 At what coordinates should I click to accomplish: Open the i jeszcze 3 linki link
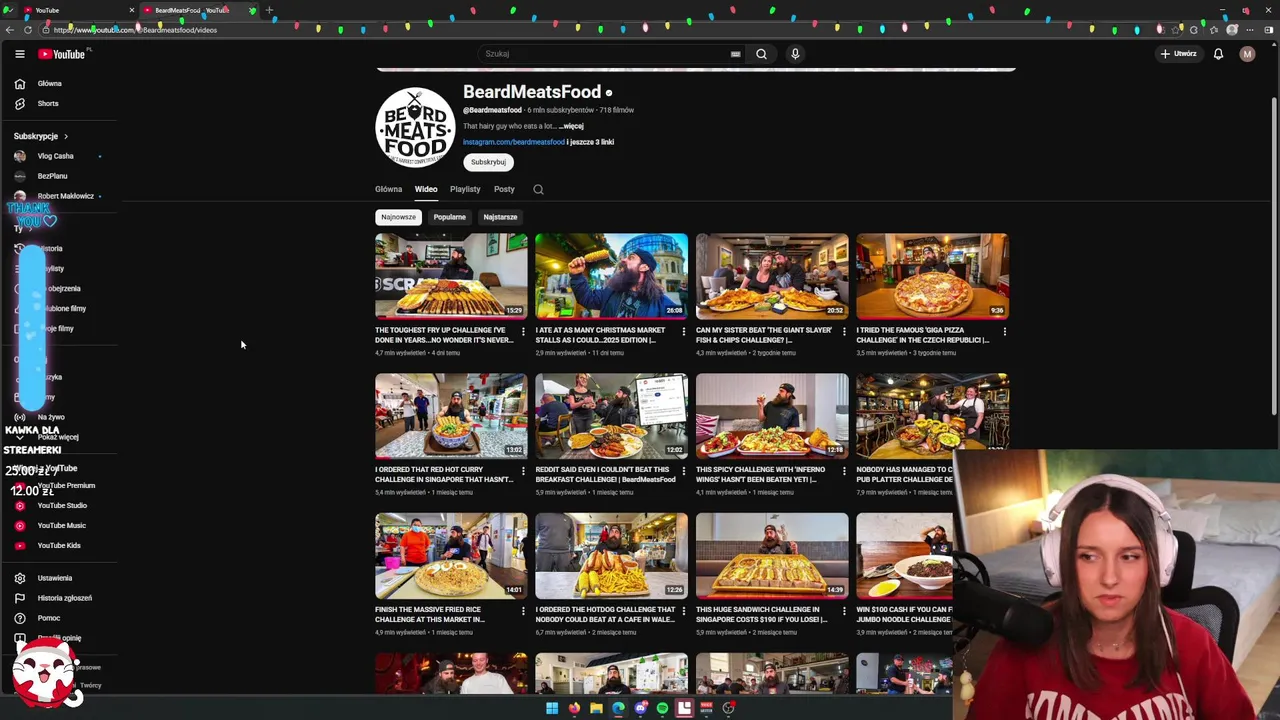pos(590,142)
